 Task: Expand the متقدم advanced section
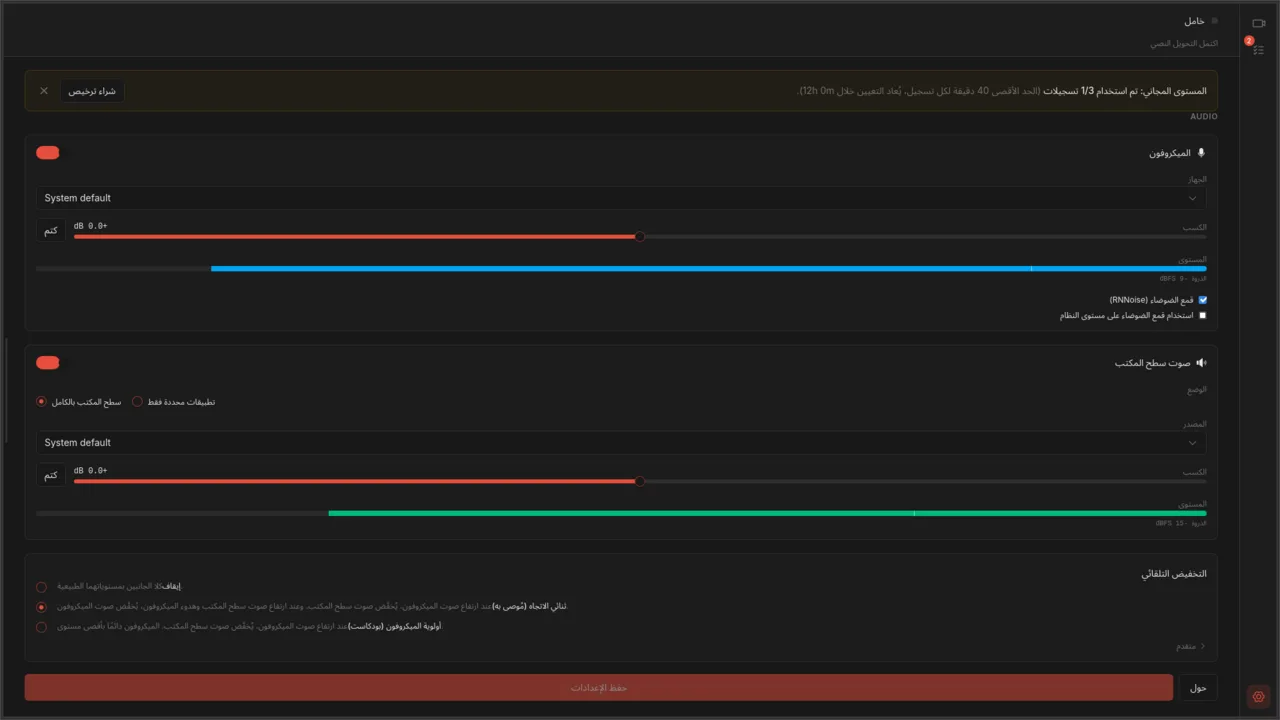pyautogui.click(x=1190, y=646)
